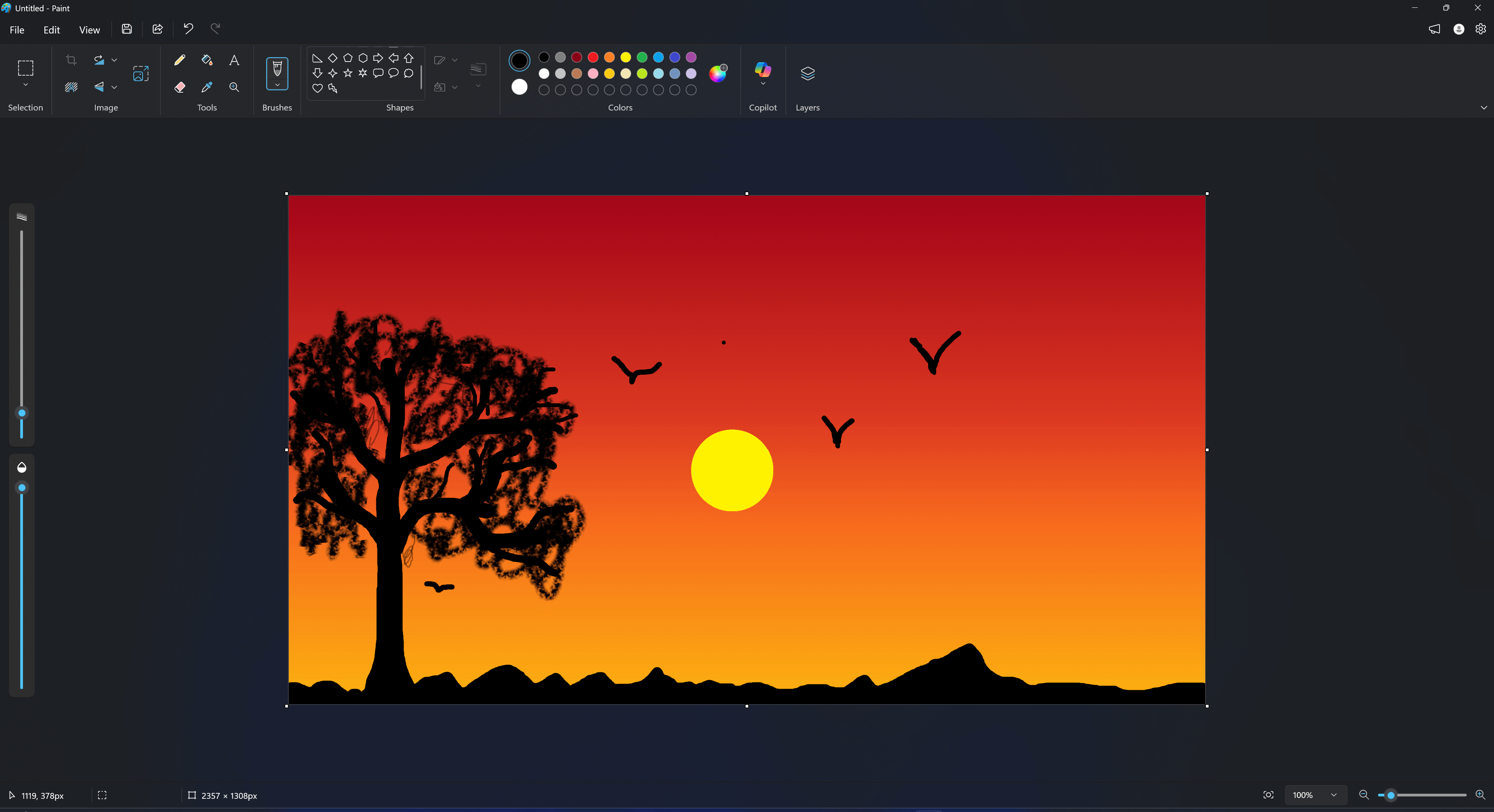Select the Magnifier tool
The width and height of the screenshot is (1494, 812).
click(x=234, y=87)
